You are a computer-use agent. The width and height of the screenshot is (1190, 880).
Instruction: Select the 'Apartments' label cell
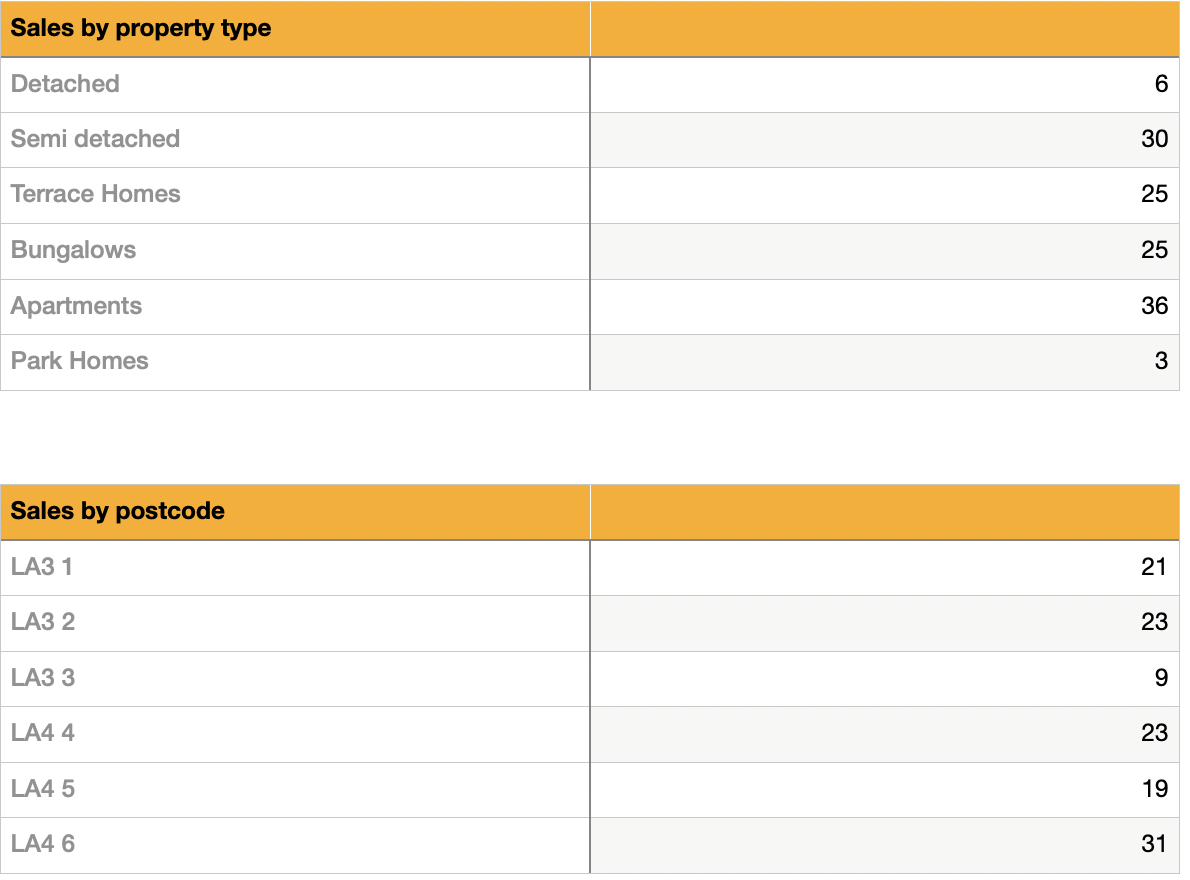(x=76, y=306)
